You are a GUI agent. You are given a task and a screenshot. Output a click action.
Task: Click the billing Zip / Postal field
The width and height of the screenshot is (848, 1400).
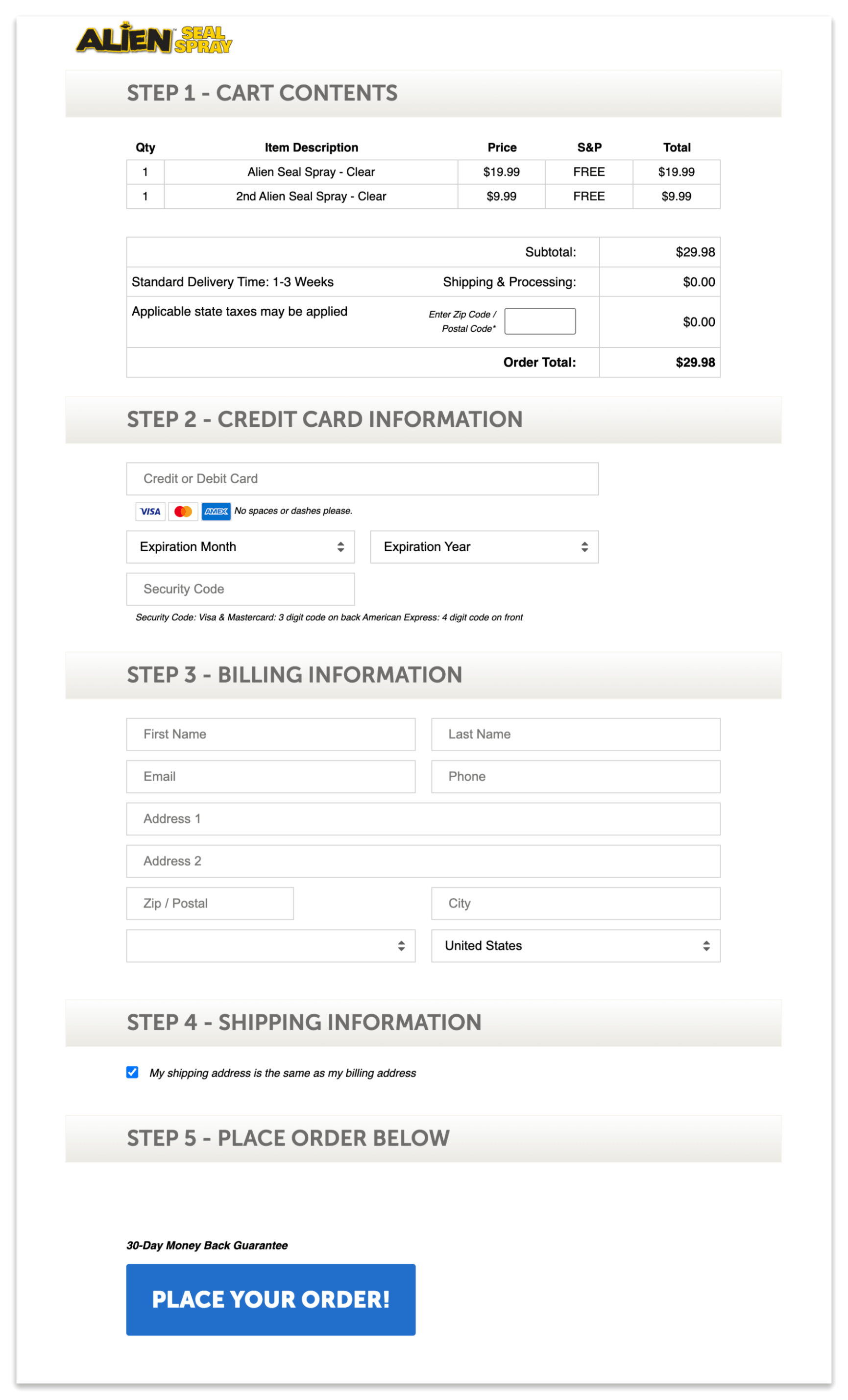(x=209, y=904)
